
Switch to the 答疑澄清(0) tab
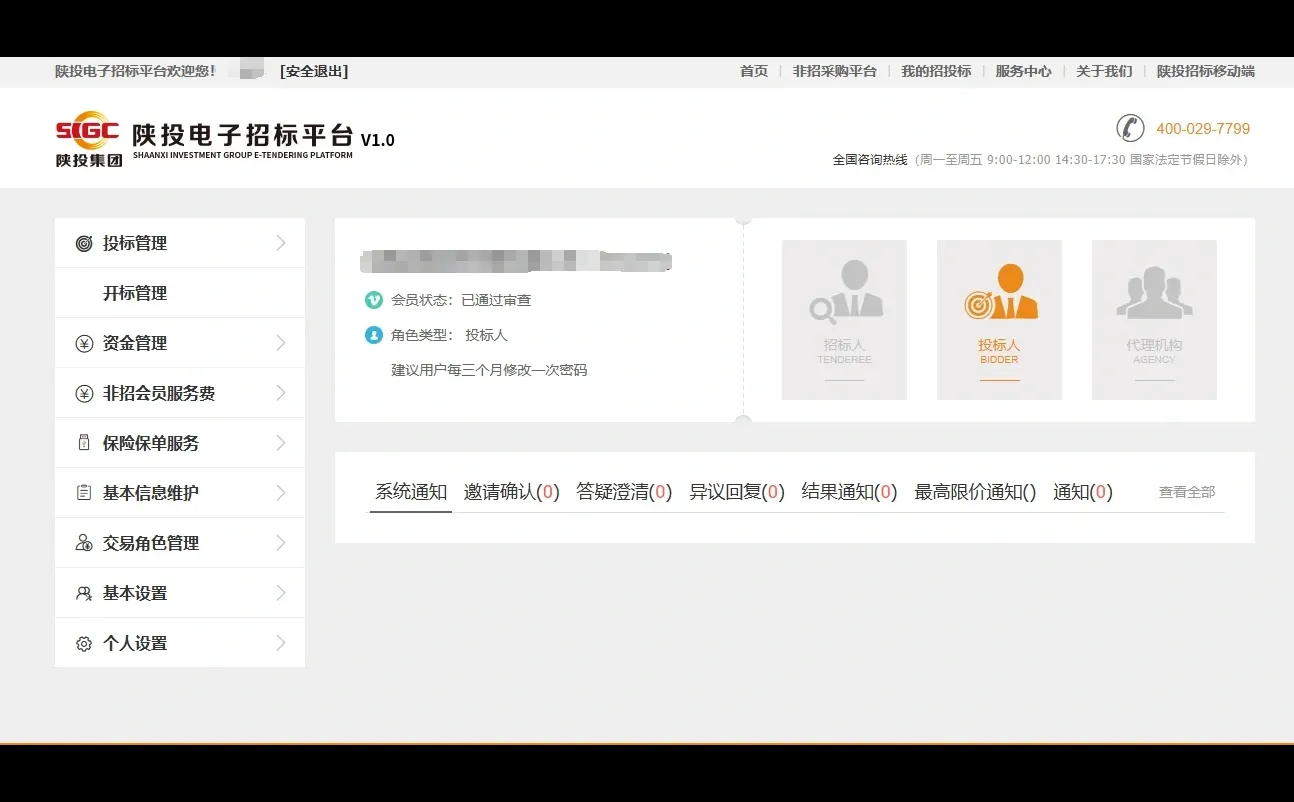click(624, 492)
